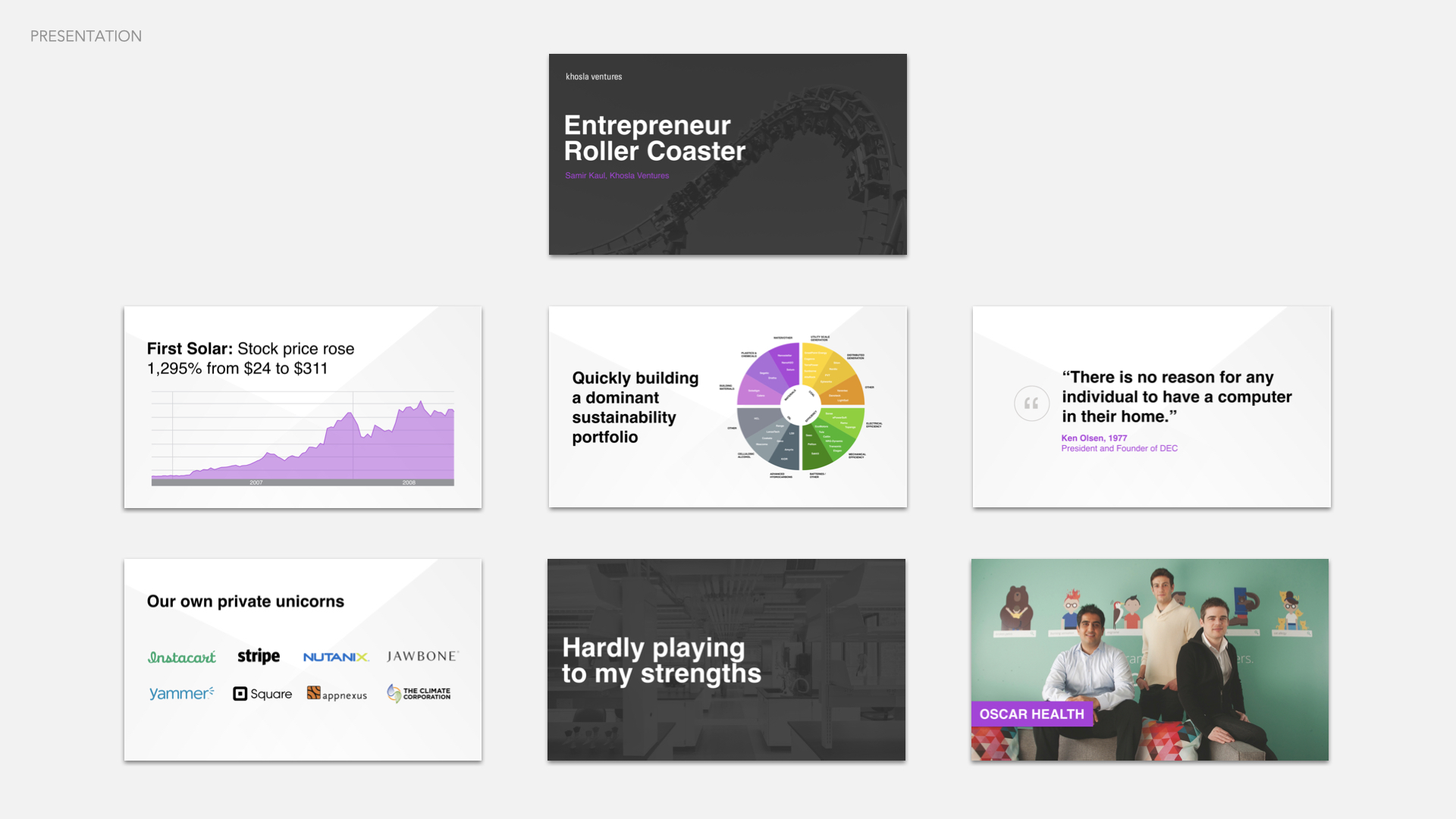Open the Entrepreneur Roller Coaster title slide

tap(728, 154)
